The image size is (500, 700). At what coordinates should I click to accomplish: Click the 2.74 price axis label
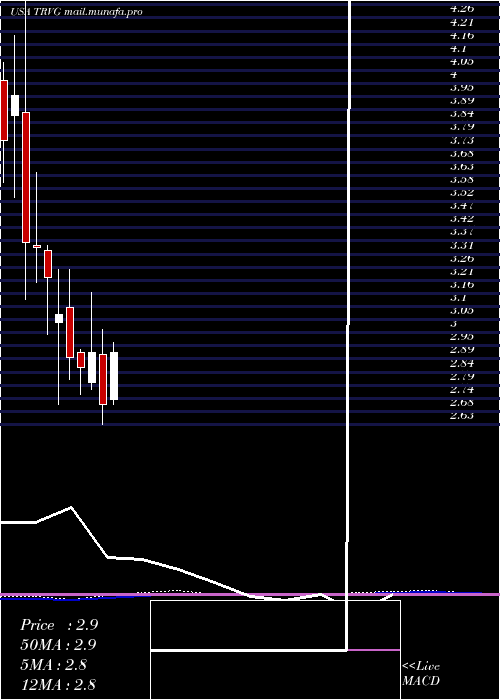tap(462, 389)
